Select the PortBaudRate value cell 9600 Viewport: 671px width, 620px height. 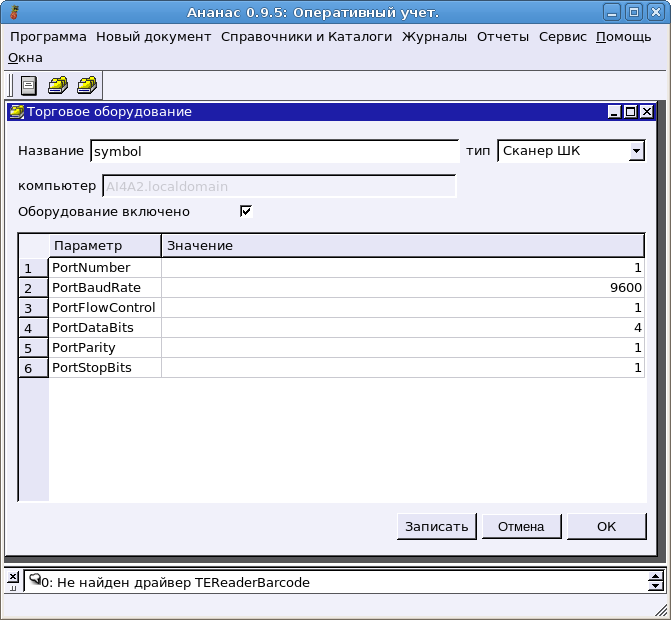coord(402,287)
